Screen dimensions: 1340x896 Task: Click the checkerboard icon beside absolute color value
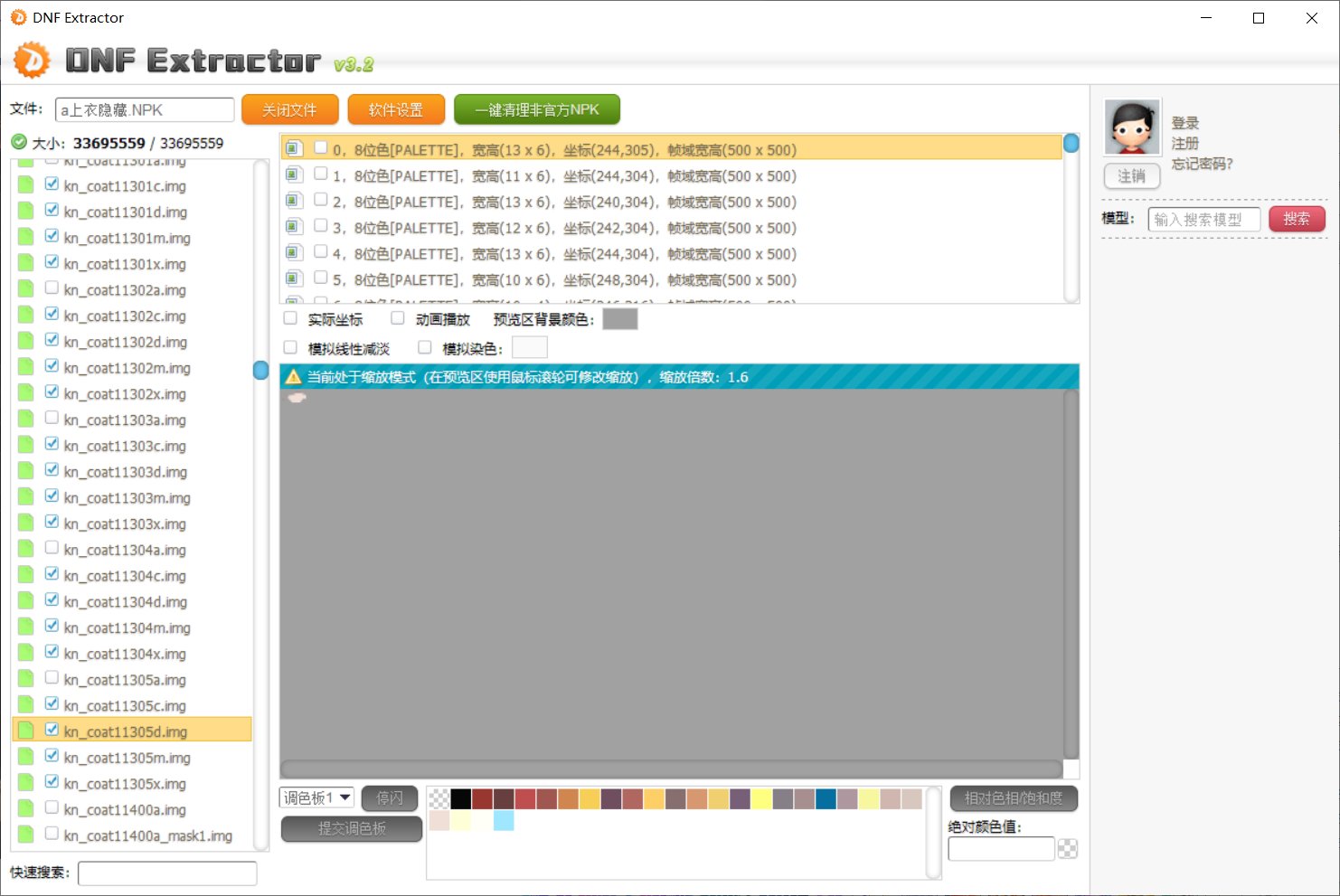coord(1068,848)
